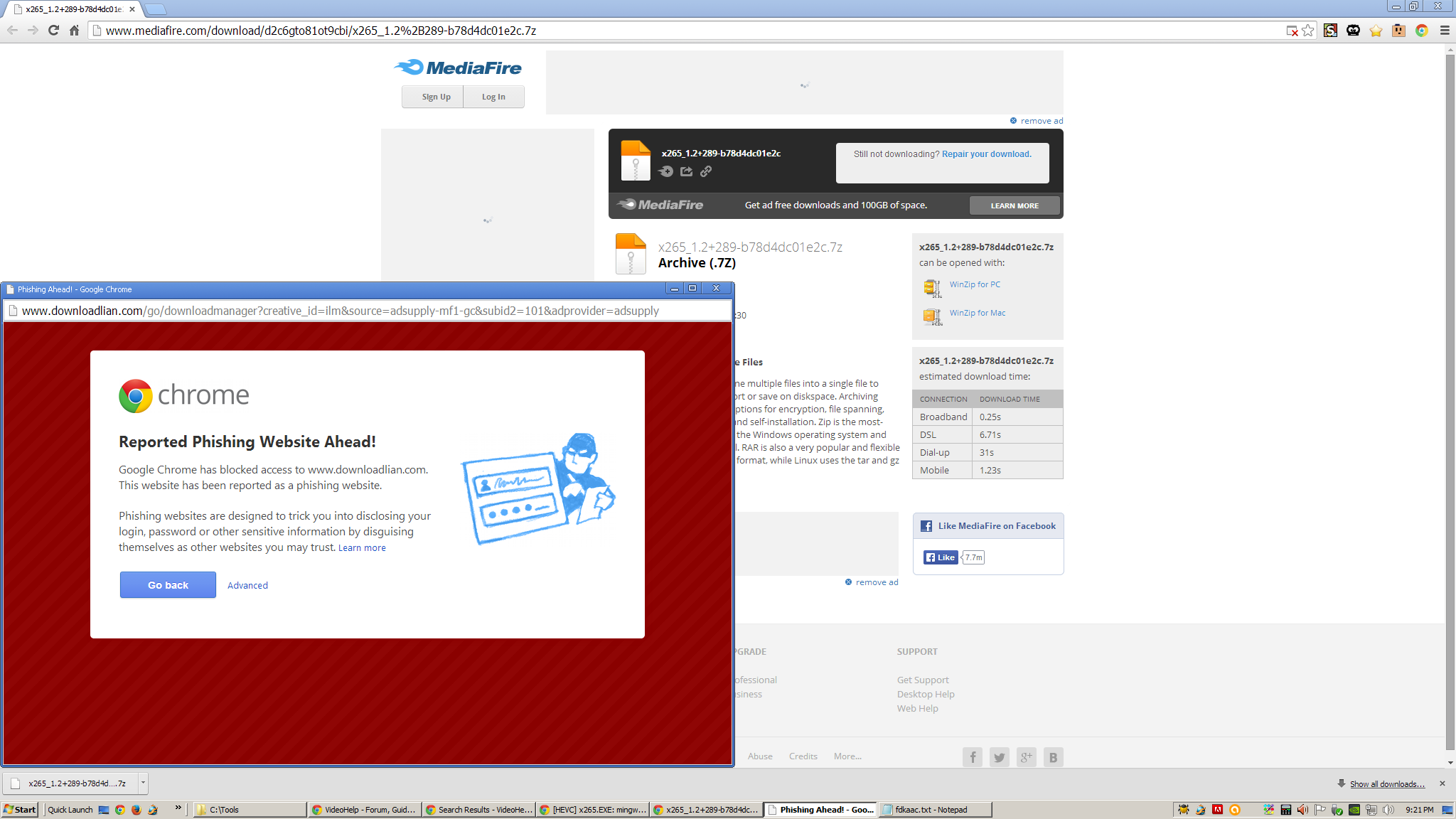Click the download icon under file name

(665, 171)
